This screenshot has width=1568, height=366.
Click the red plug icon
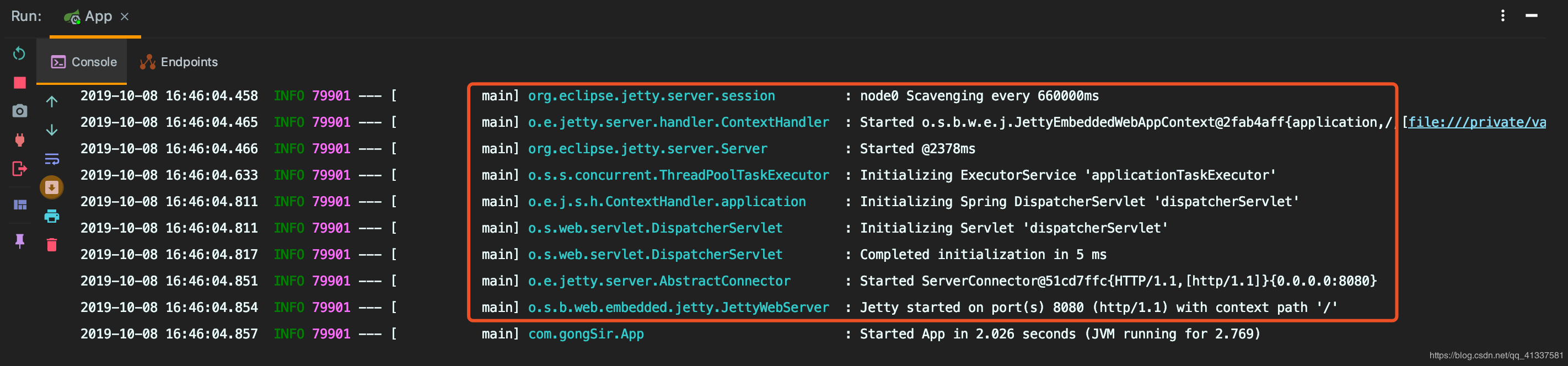tap(19, 140)
